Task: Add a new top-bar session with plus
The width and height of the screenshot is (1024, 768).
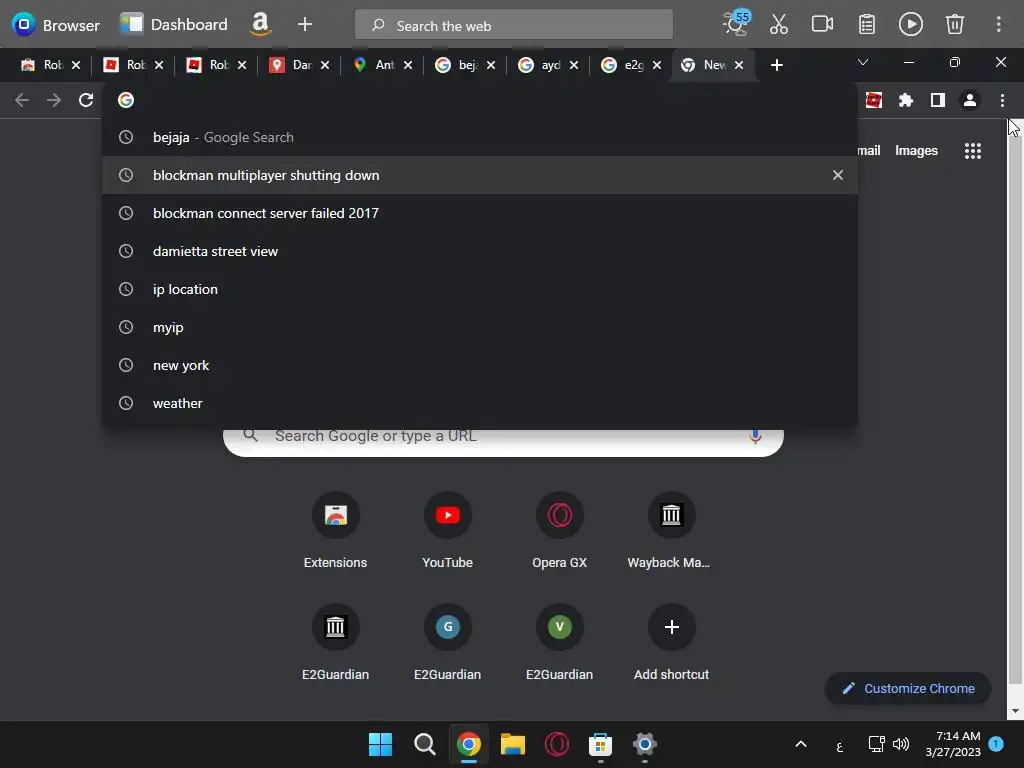Action: click(x=304, y=25)
